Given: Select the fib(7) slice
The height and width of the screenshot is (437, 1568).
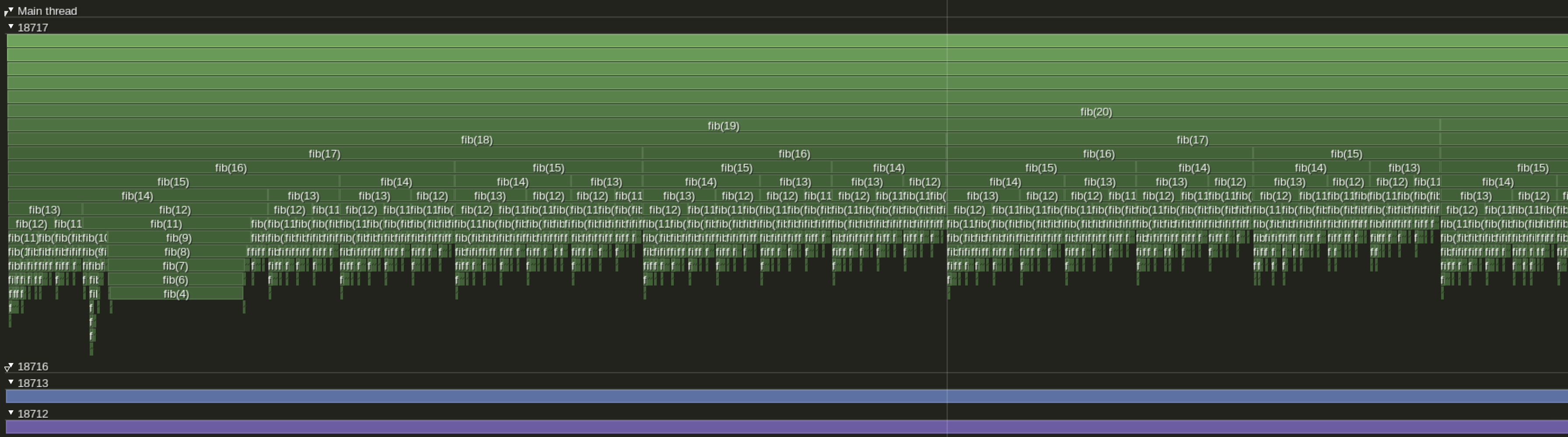Looking at the screenshot, I should [x=175, y=266].
